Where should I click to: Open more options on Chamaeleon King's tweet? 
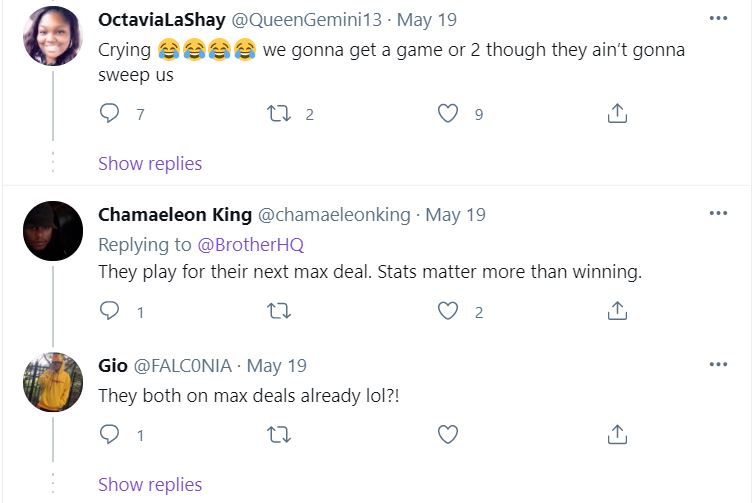tap(718, 214)
